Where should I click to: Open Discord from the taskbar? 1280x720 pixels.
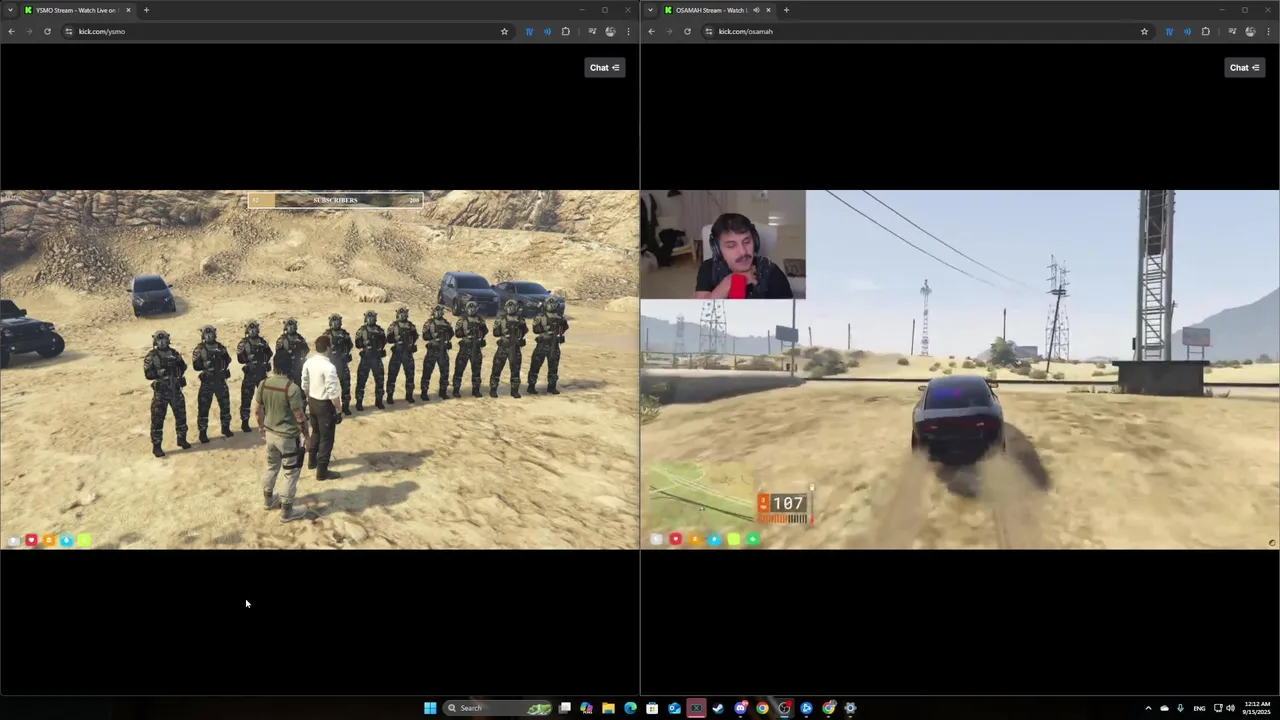pos(741,708)
